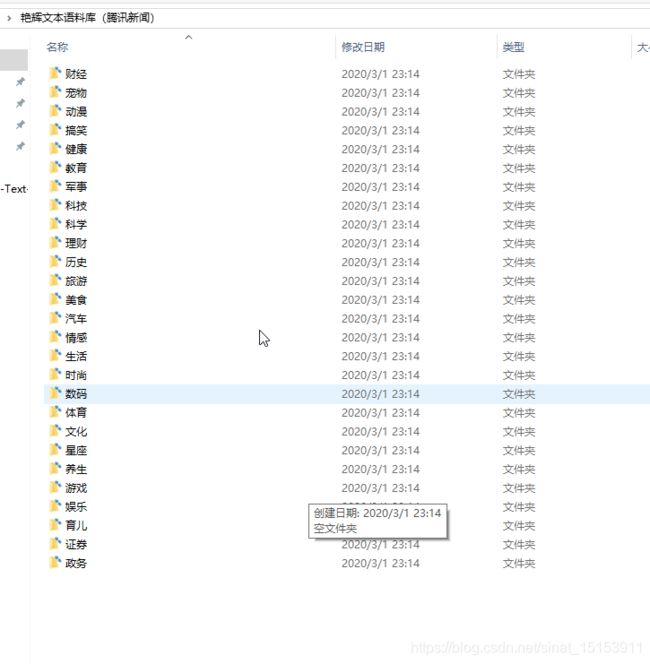The image size is (650, 664).
Task: Select the 旅游 folder icon
Action: pyautogui.click(x=55, y=281)
